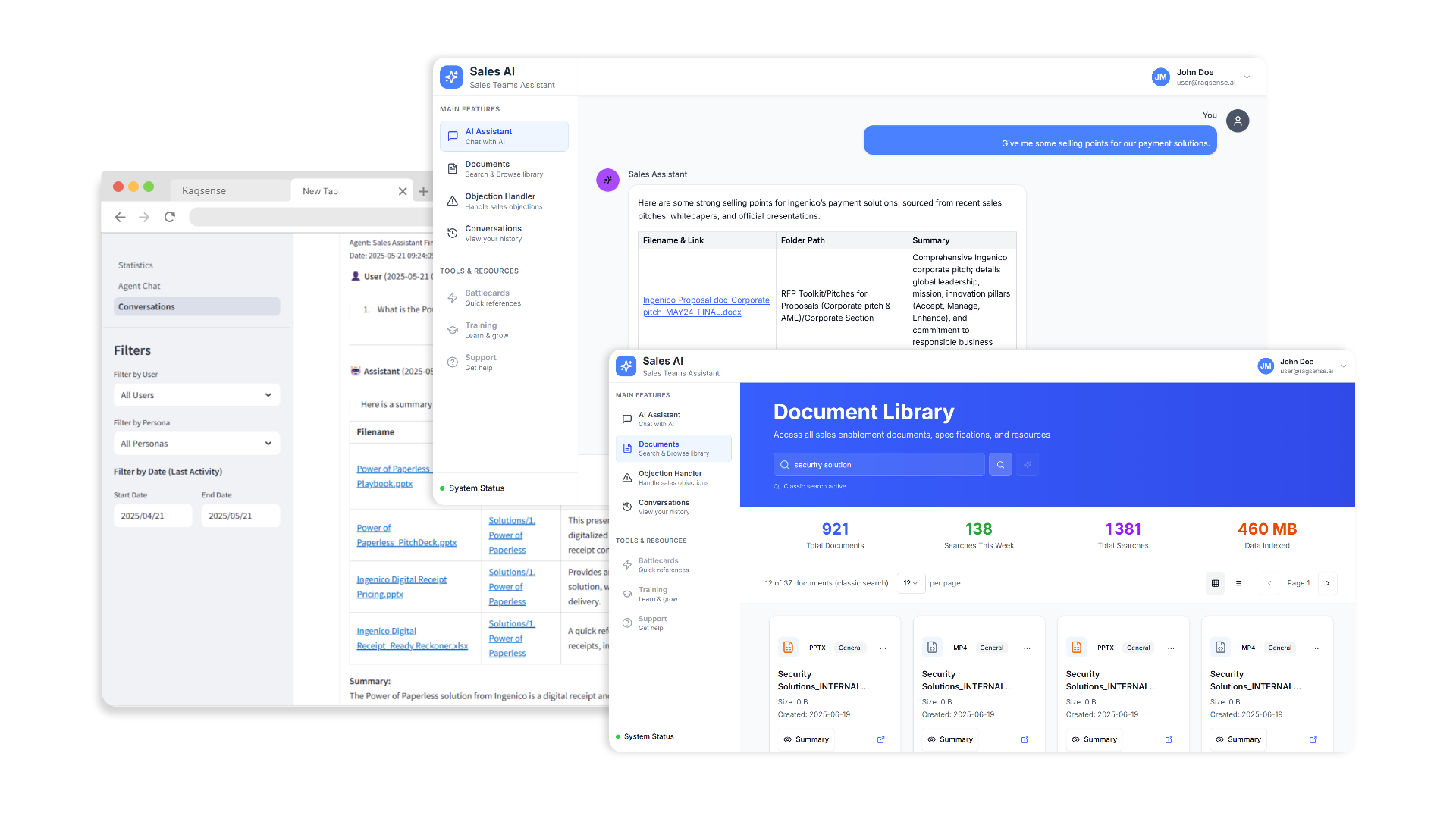
Task: Go to previous page of documents
Action: [1269, 583]
